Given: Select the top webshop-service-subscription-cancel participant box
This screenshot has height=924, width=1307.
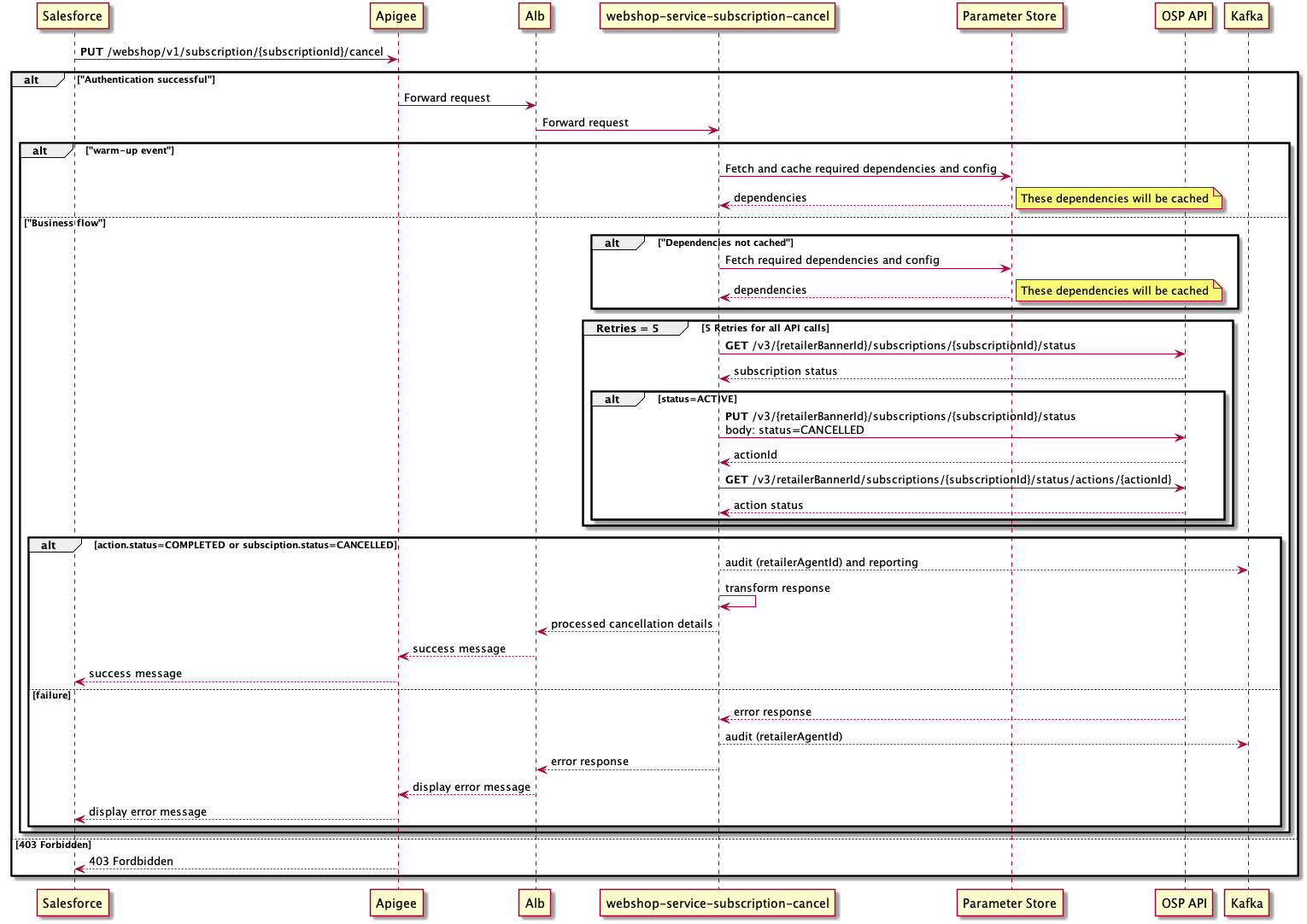Looking at the screenshot, I should coord(718,16).
